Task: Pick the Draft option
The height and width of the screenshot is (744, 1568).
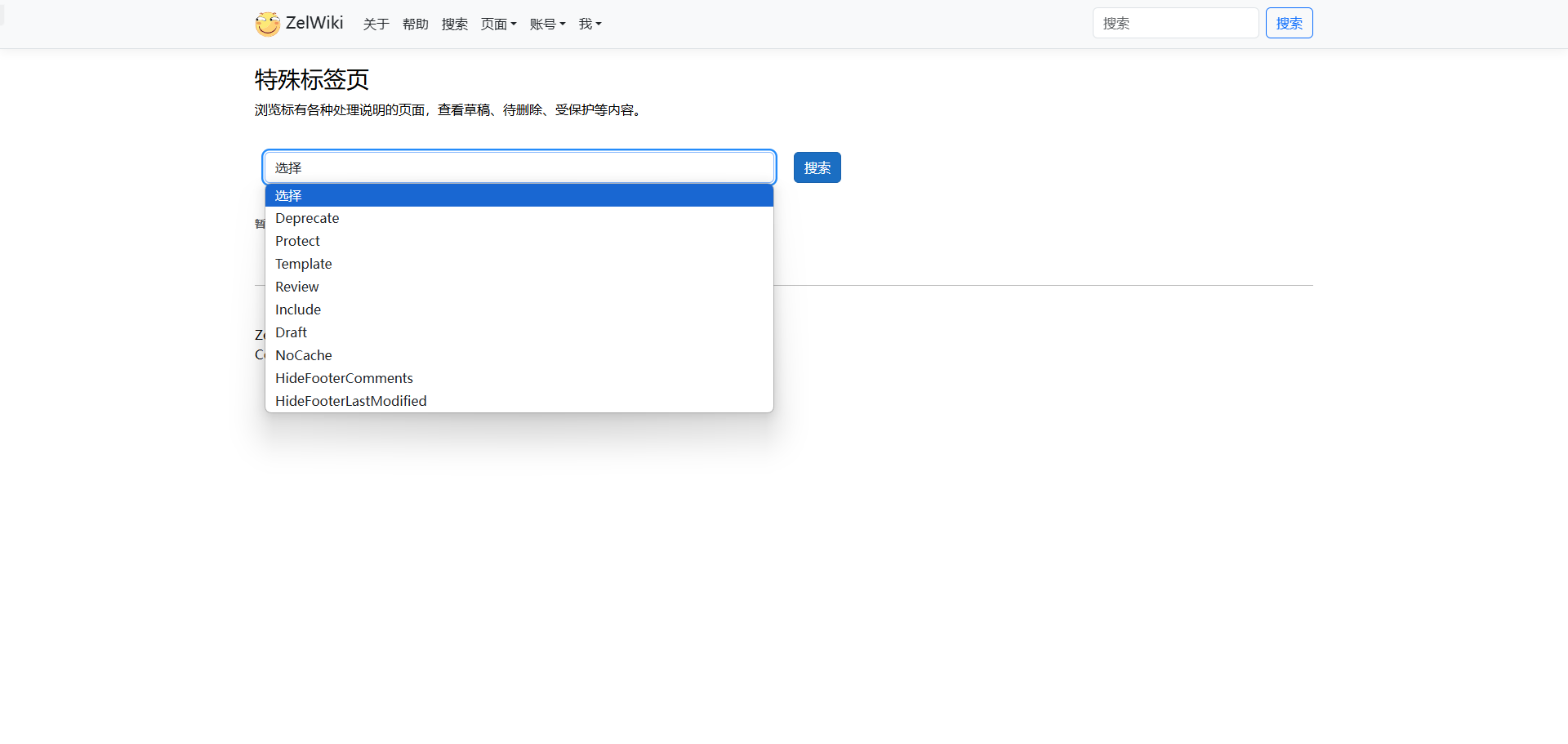Action: coord(292,332)
